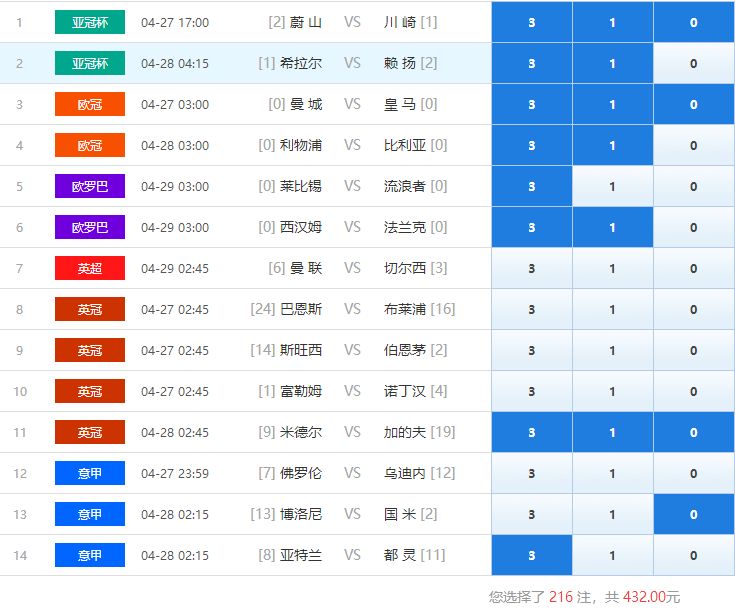Toggle the 3 (home win) option for 蔚山 vs 川崎
Image resolution: width=735 pixels, height=609 pixels.
pos(532,22)
